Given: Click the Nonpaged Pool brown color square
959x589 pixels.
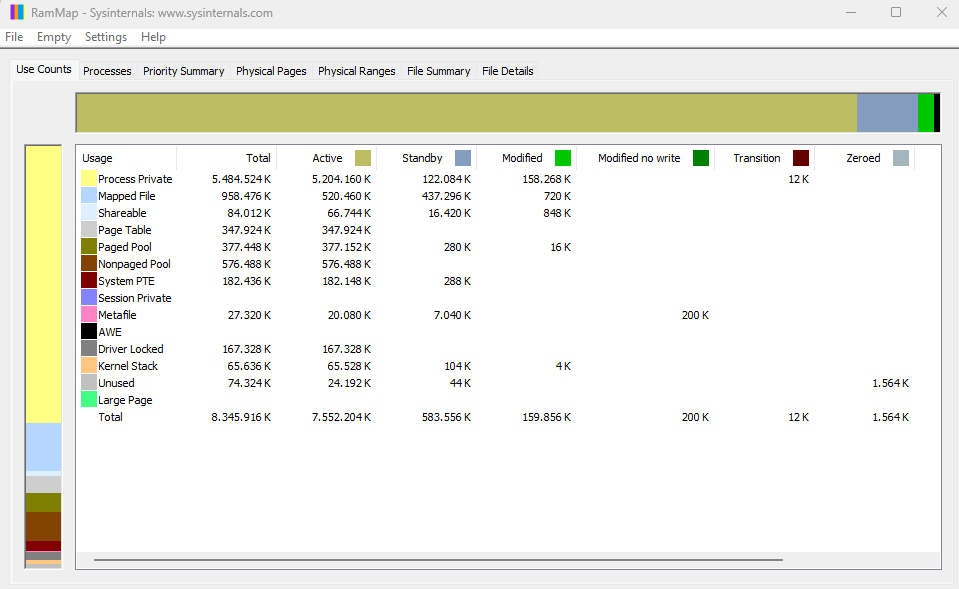Looking at the screenshot, I should click(89, 264).
